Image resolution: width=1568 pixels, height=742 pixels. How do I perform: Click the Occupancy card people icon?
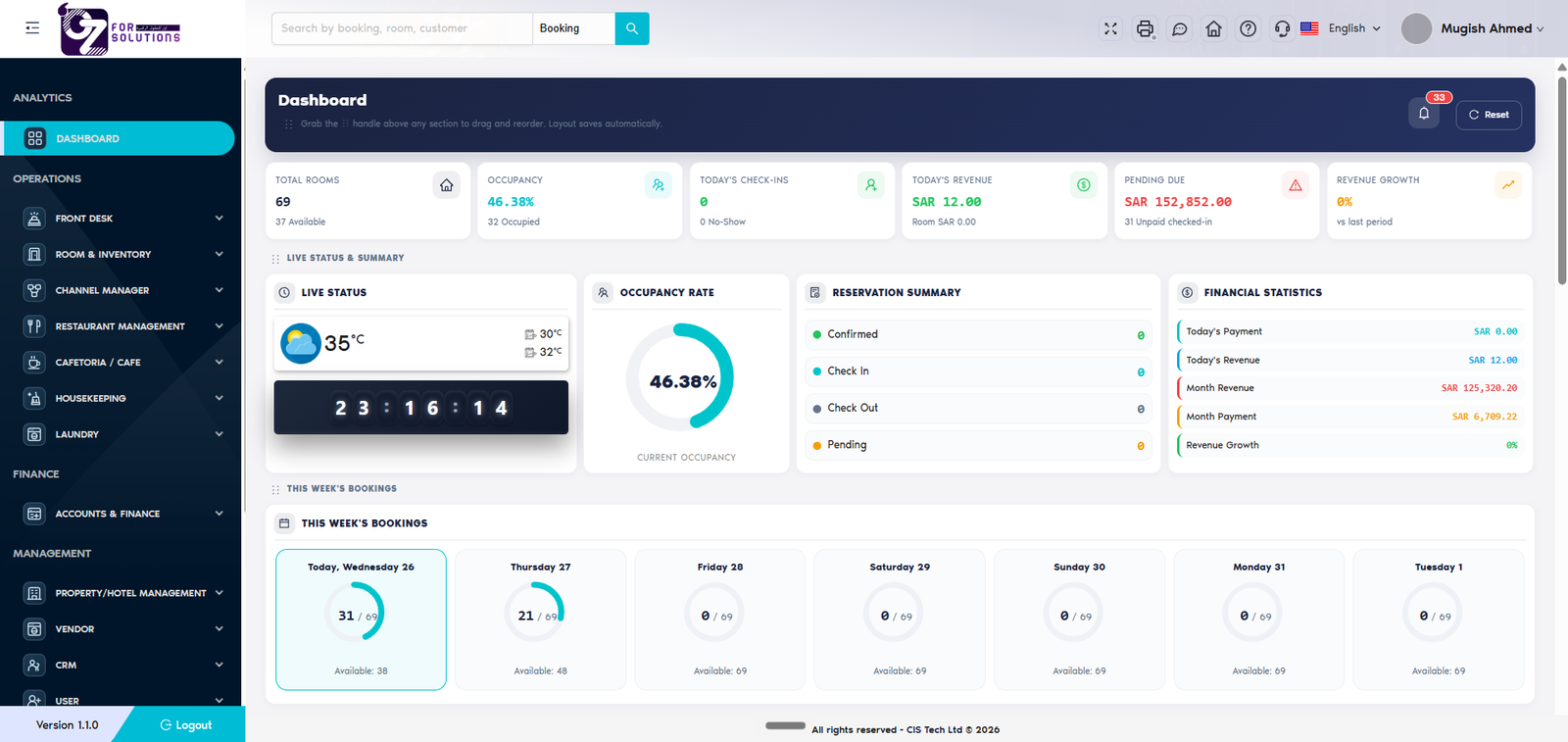659,185
